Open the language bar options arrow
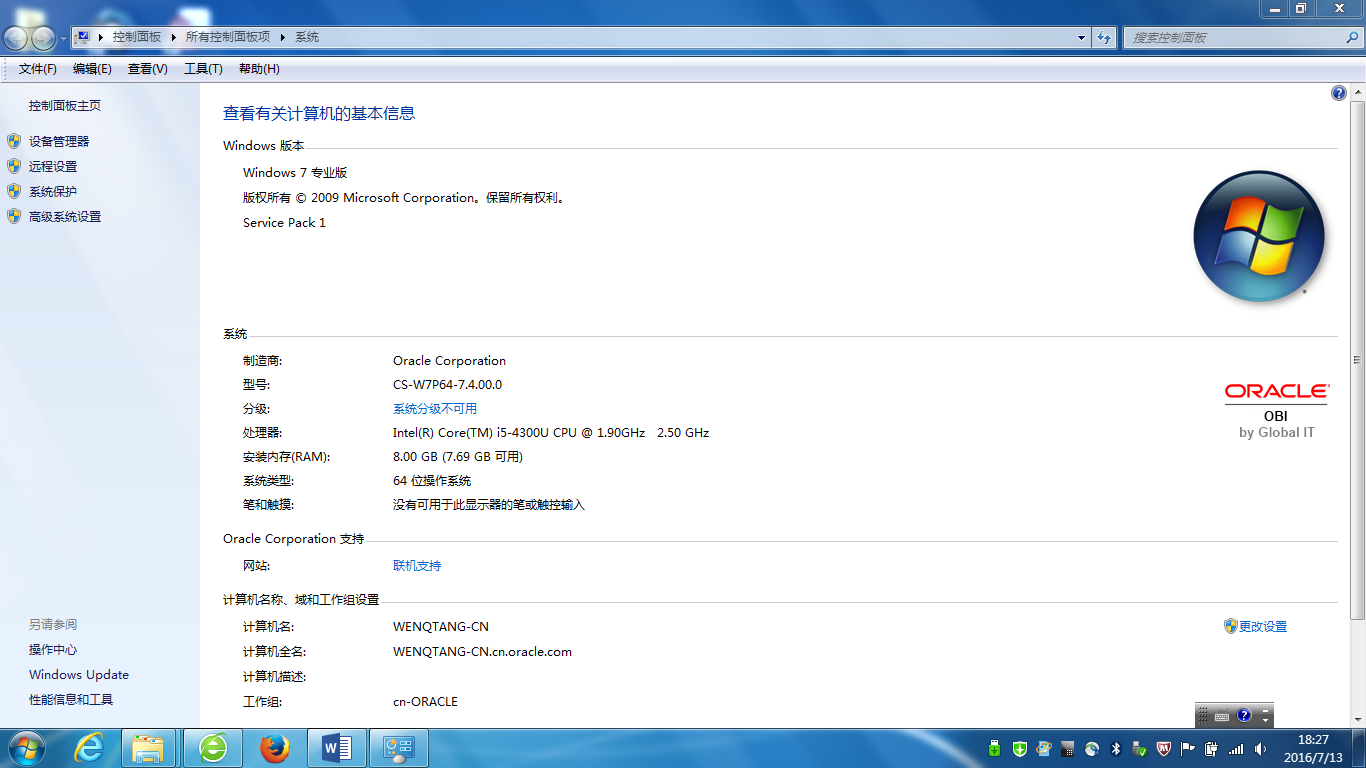 (x=1266, y=720)
